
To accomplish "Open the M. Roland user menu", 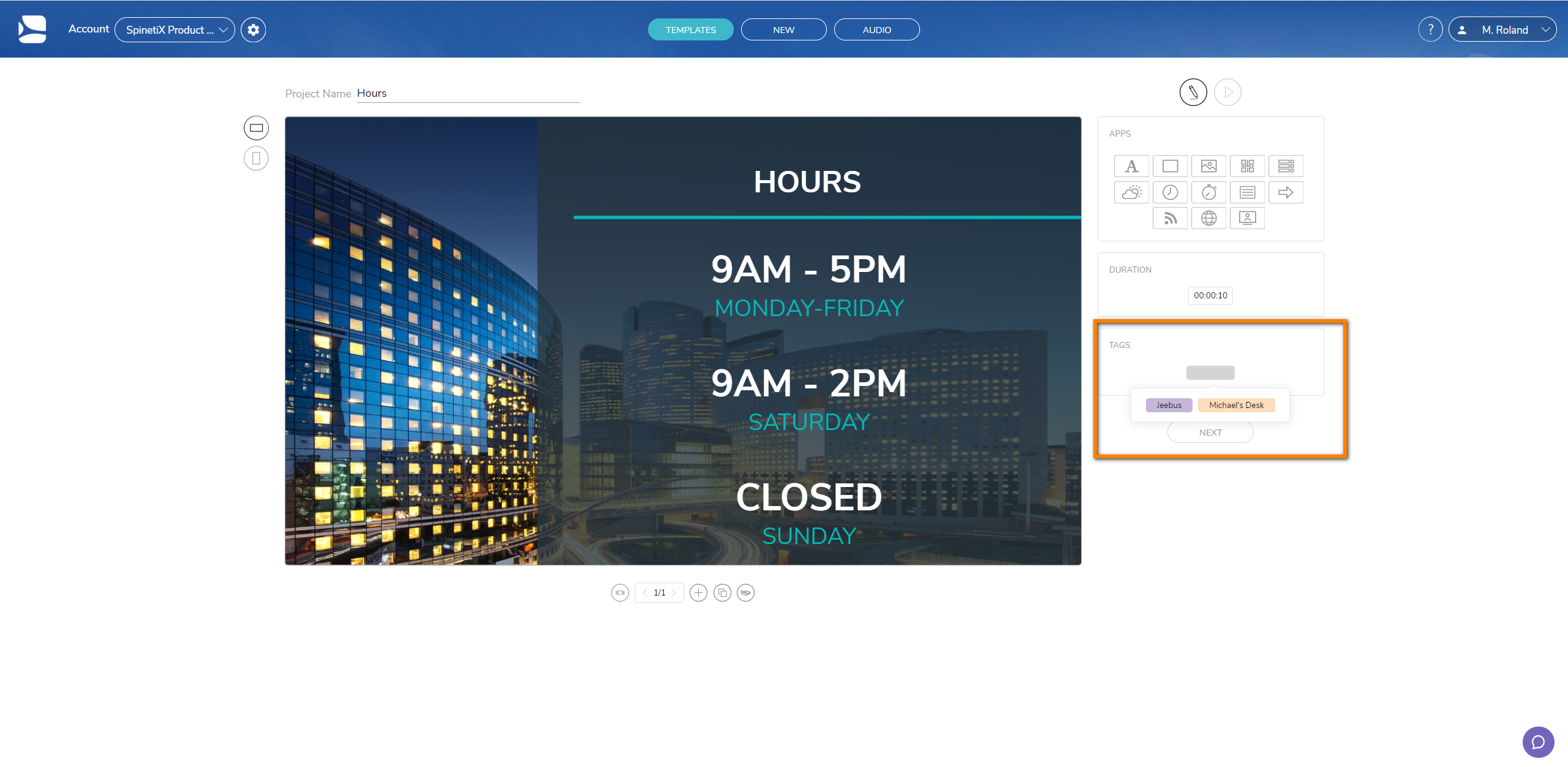I will 1502,29.
